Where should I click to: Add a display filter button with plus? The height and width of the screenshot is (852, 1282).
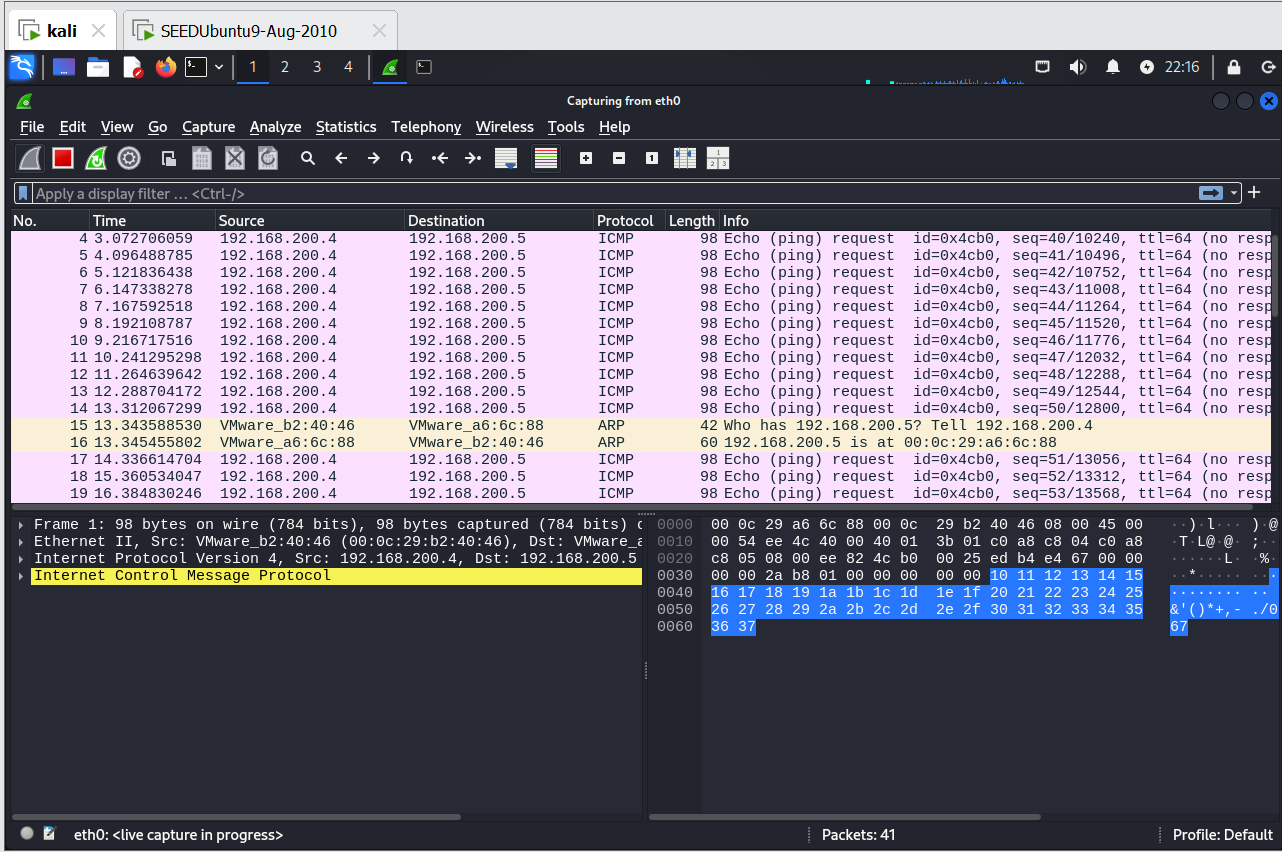[1254, 192]
